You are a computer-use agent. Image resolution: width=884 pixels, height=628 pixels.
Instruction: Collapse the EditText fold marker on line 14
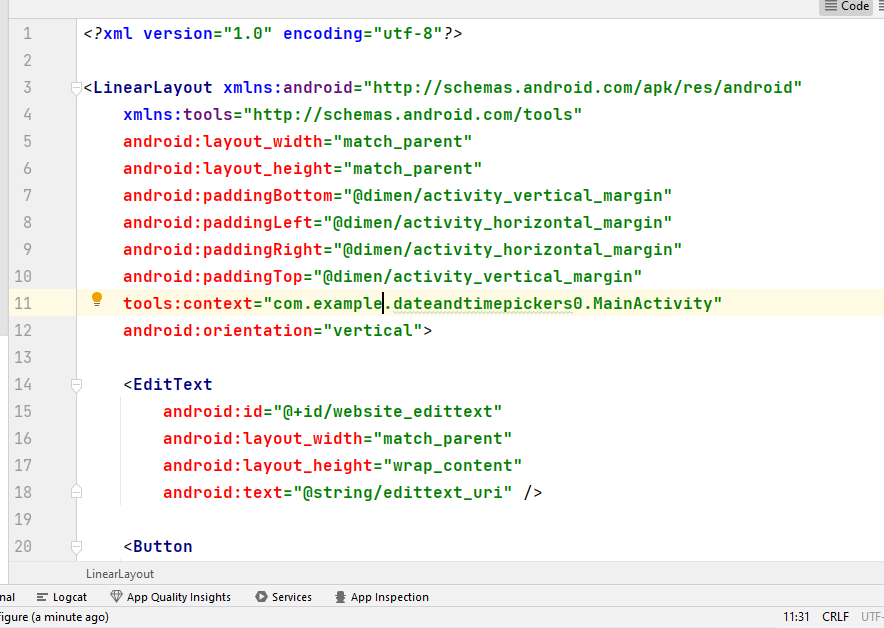[x=76, y=385]
